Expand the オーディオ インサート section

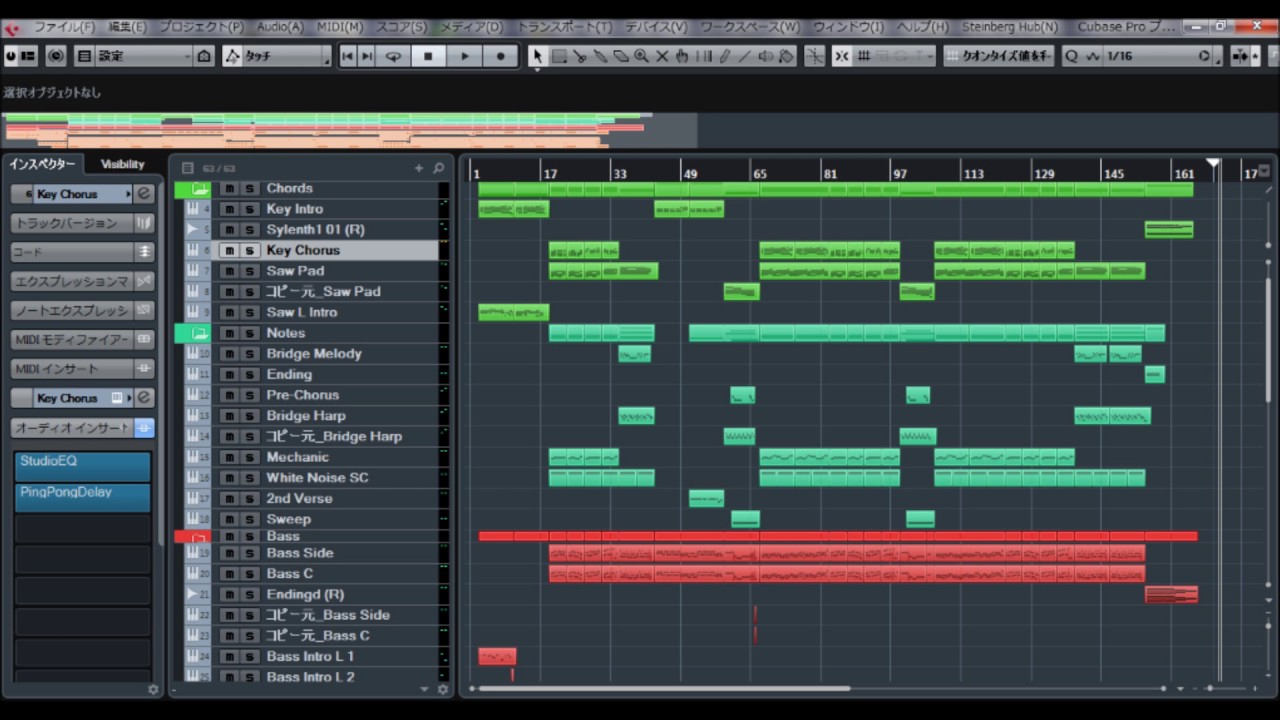coord(82,428)
